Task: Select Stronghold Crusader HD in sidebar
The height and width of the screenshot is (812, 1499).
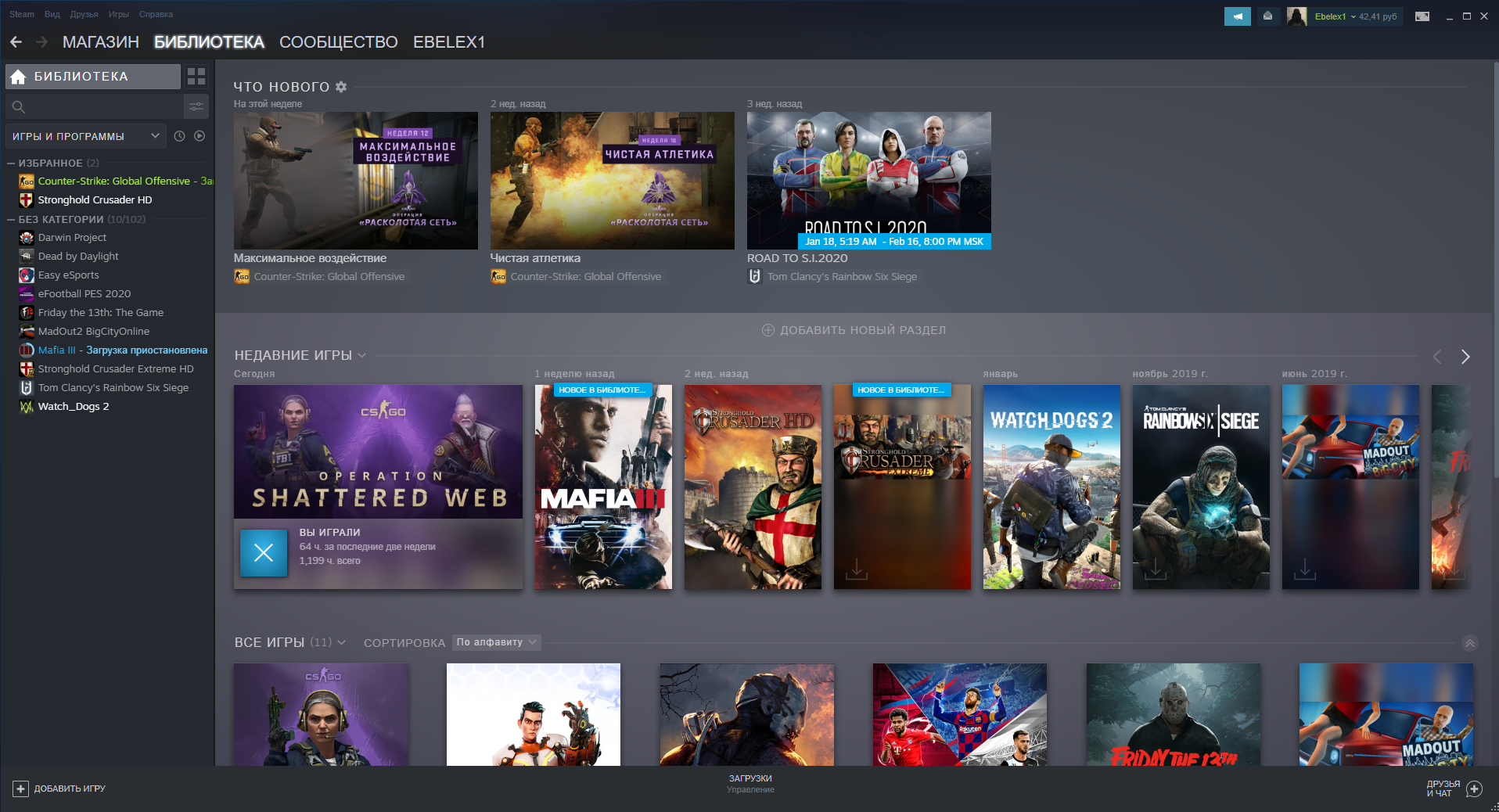Action: [95, 199]
